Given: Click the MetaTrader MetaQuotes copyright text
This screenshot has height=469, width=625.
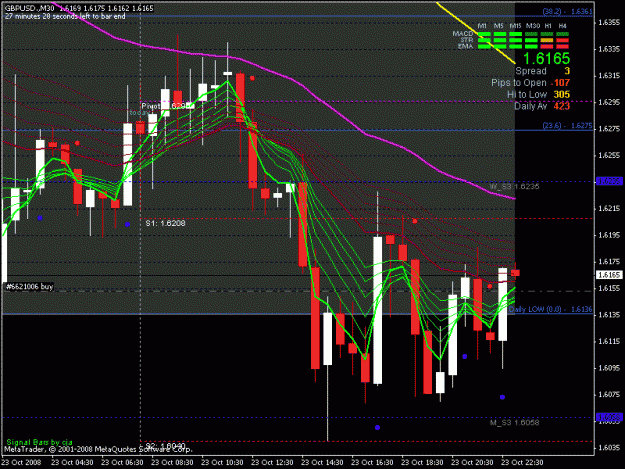Looking at the screenshot, I should pyautogui.click(x=98, y=449).
